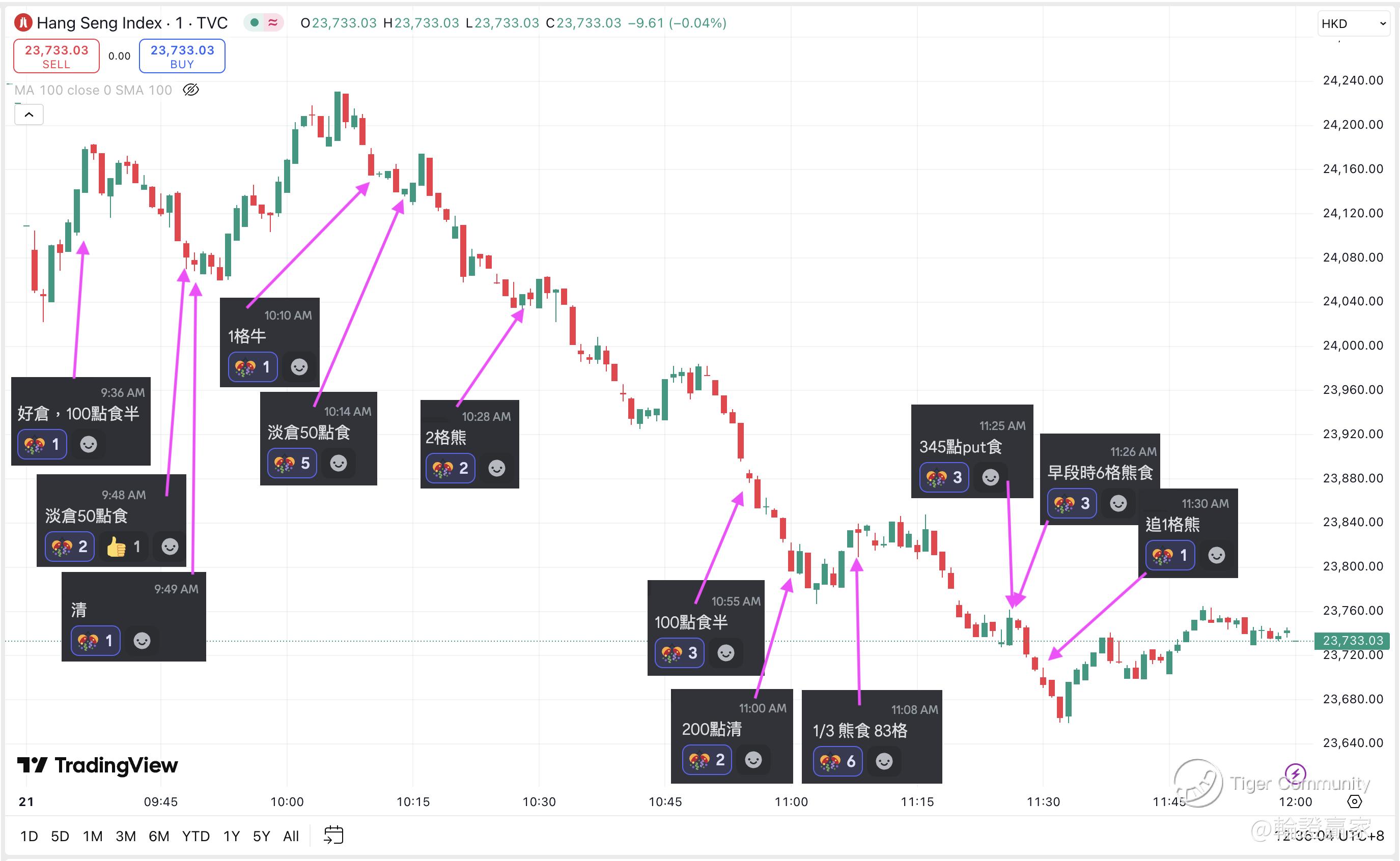Open the HKD currency dropdown
The height and width of the screenshot is (861, 1400).
(x=1353, y=24)
